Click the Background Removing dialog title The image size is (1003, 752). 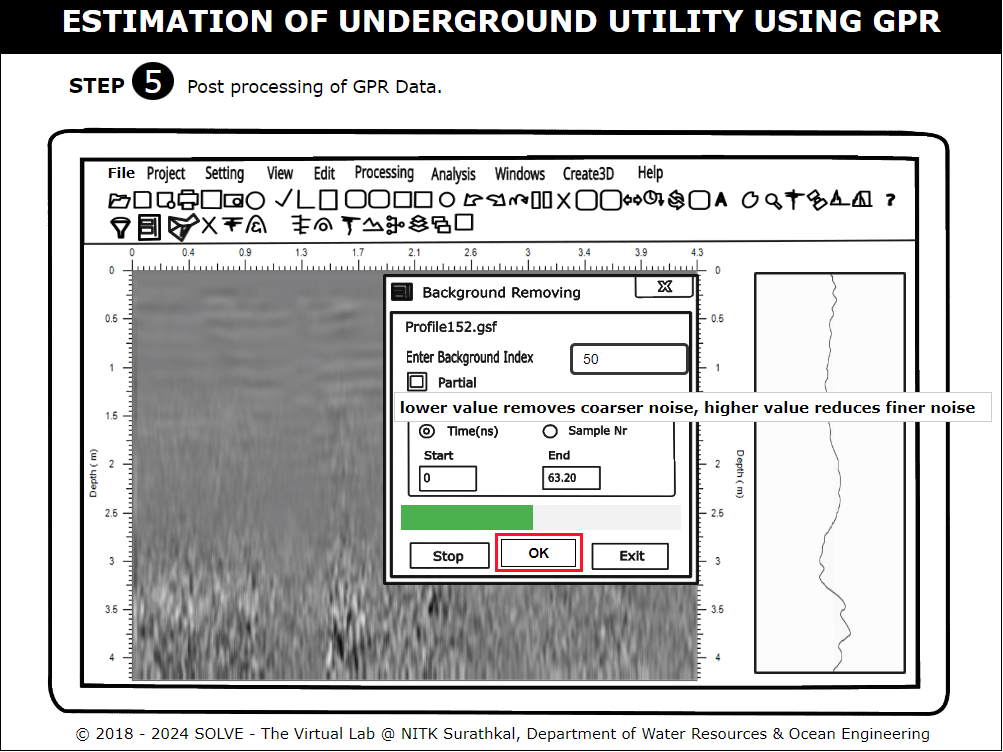(x=502, y=292)
